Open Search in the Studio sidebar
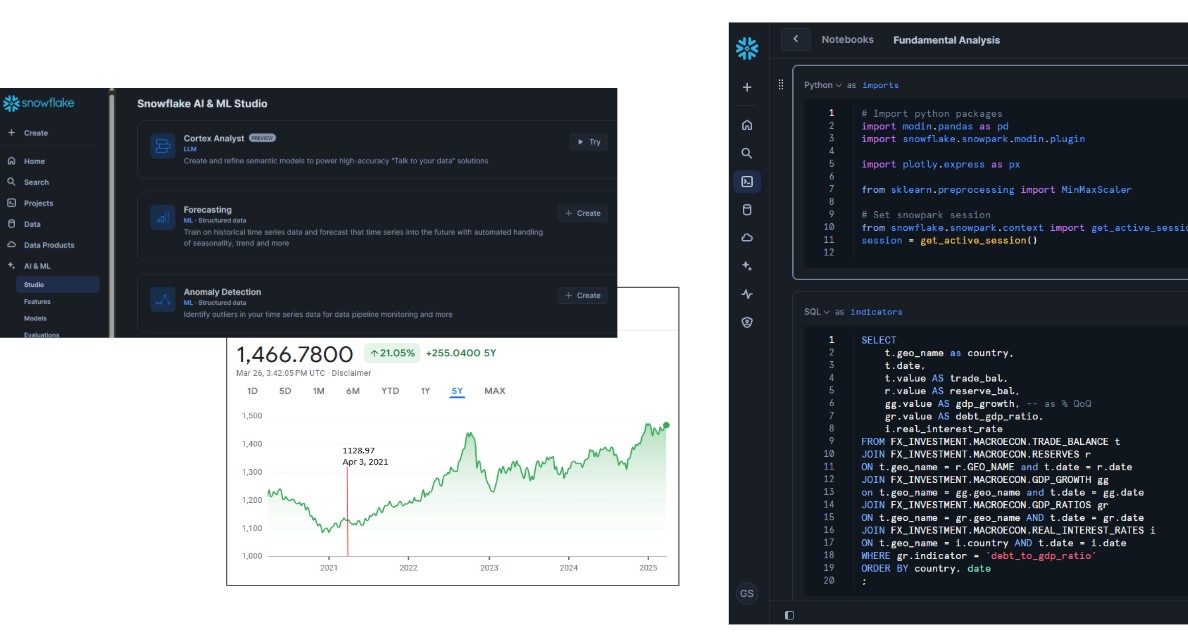The image size is (1188, 632). coord(28,182)
